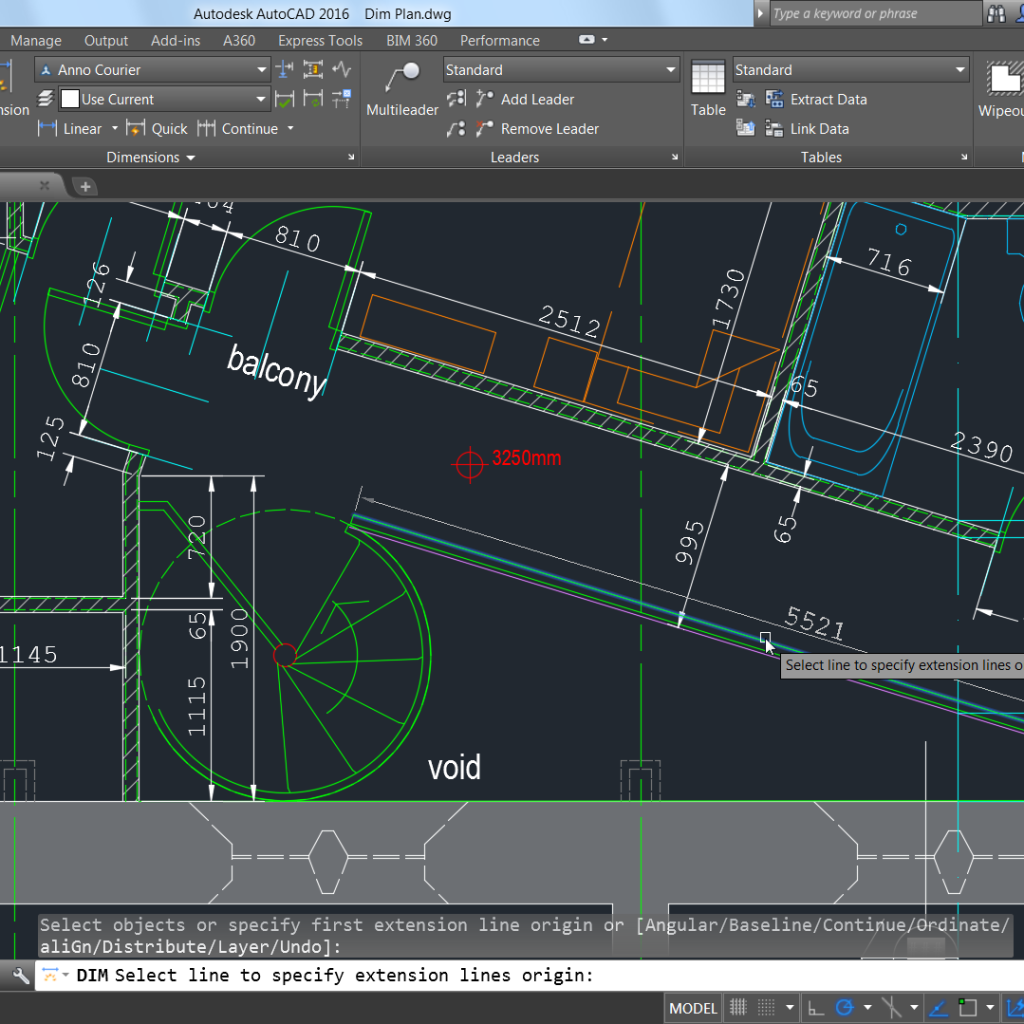Expand the Linear dimension type arrow
Viewport: 1024px width, 1024px height.
114,128
